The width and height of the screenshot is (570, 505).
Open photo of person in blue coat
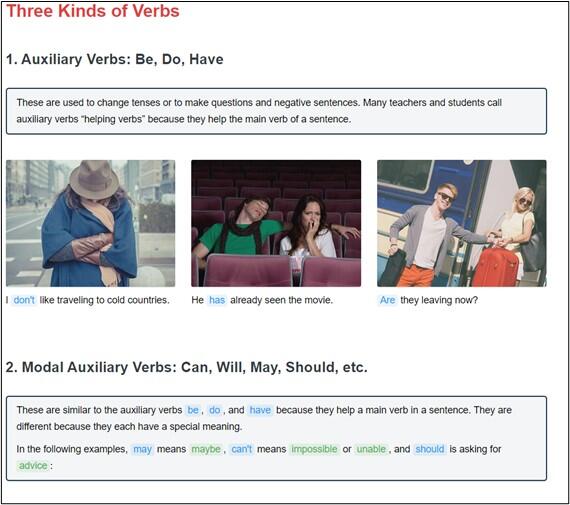91,223
